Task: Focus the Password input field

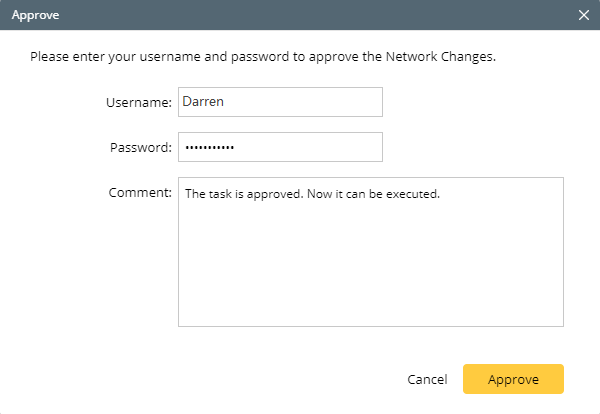Action: click(280, 147)
